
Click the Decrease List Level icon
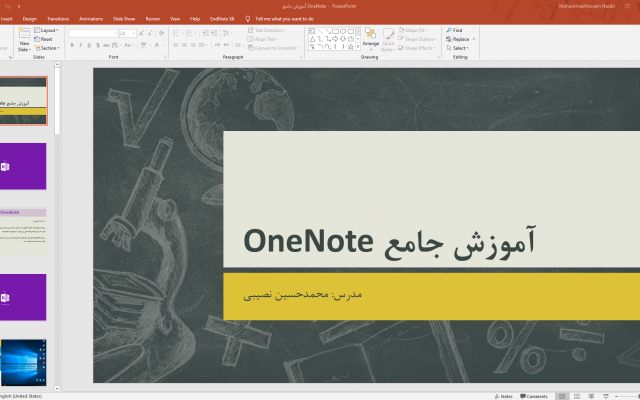205,33
